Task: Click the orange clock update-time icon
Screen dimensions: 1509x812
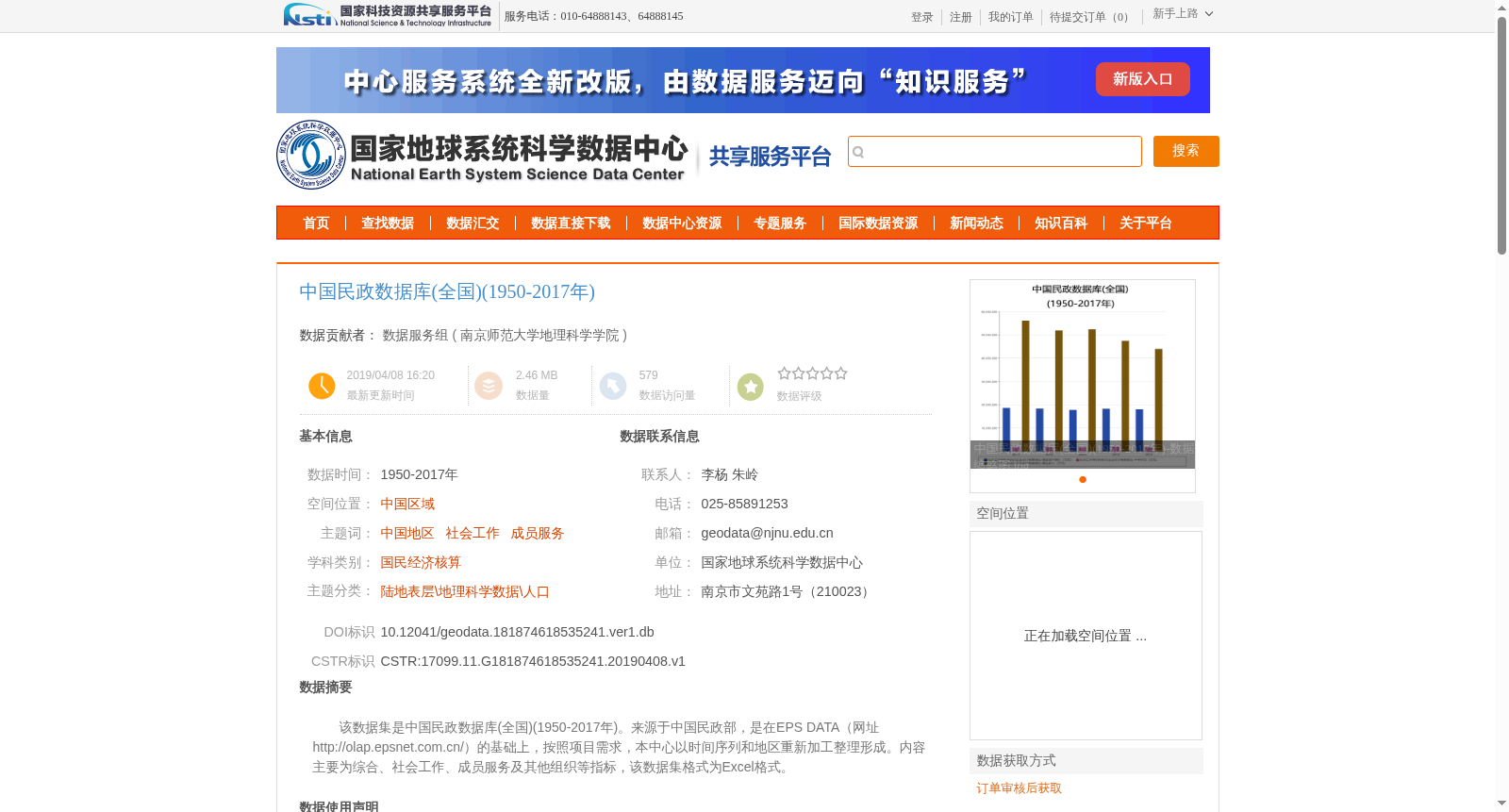Action: coord(322,386)
